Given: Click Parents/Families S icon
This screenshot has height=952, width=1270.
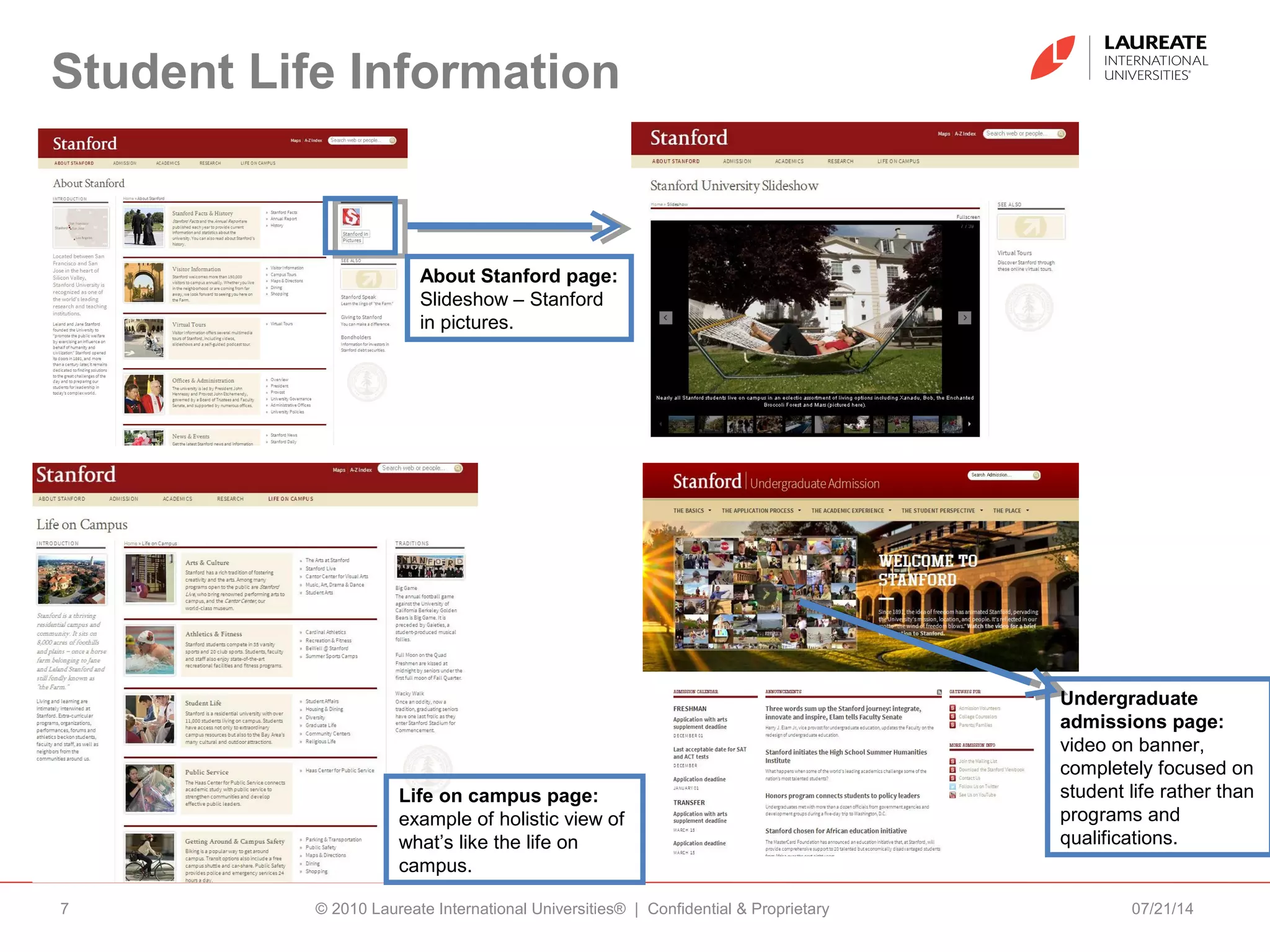Looking at the screenshot, I should pyautogui.click(x=952, y=725).
